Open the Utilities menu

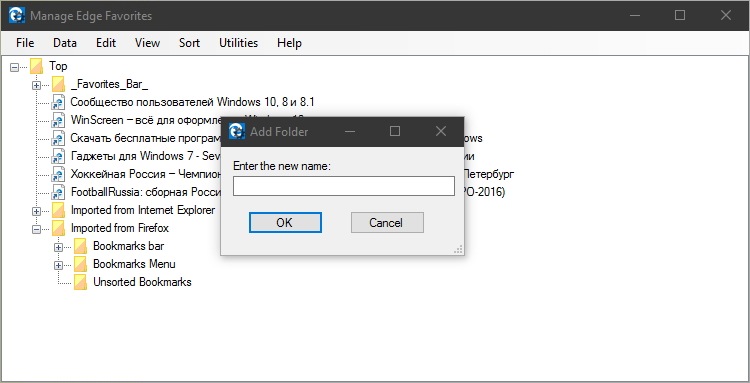[238, 43]
